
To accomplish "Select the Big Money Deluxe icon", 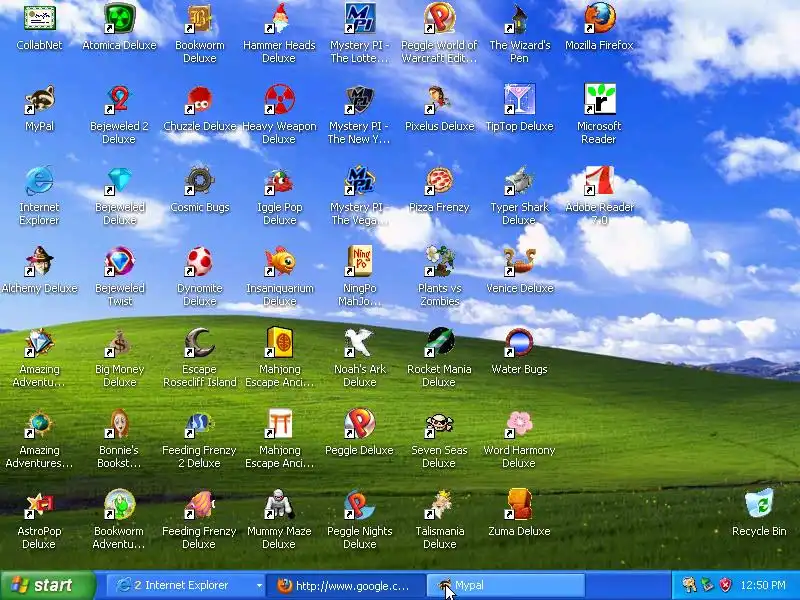I will point(119,343).
